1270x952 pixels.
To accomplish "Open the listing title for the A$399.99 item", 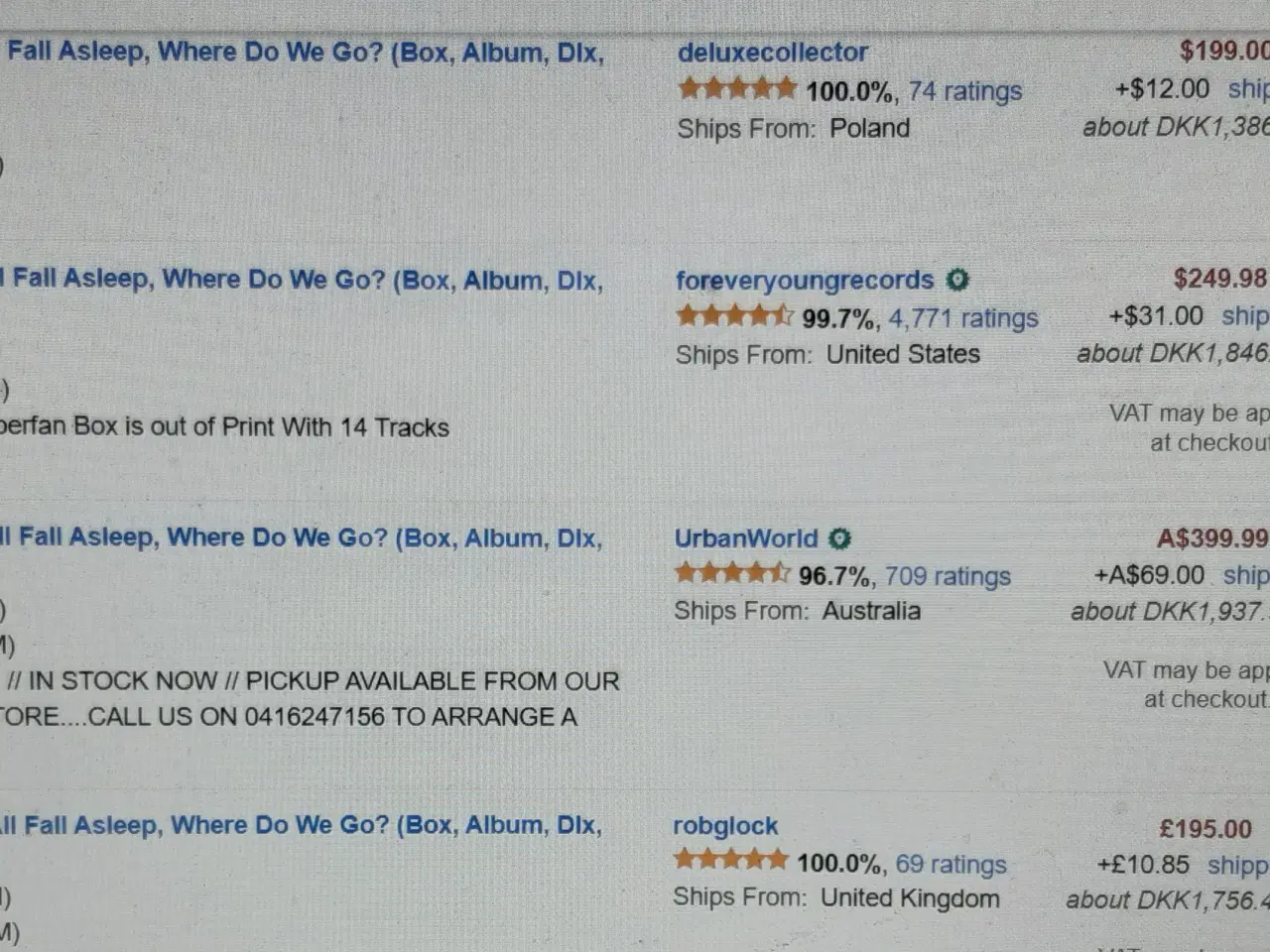I will (302, 538).
